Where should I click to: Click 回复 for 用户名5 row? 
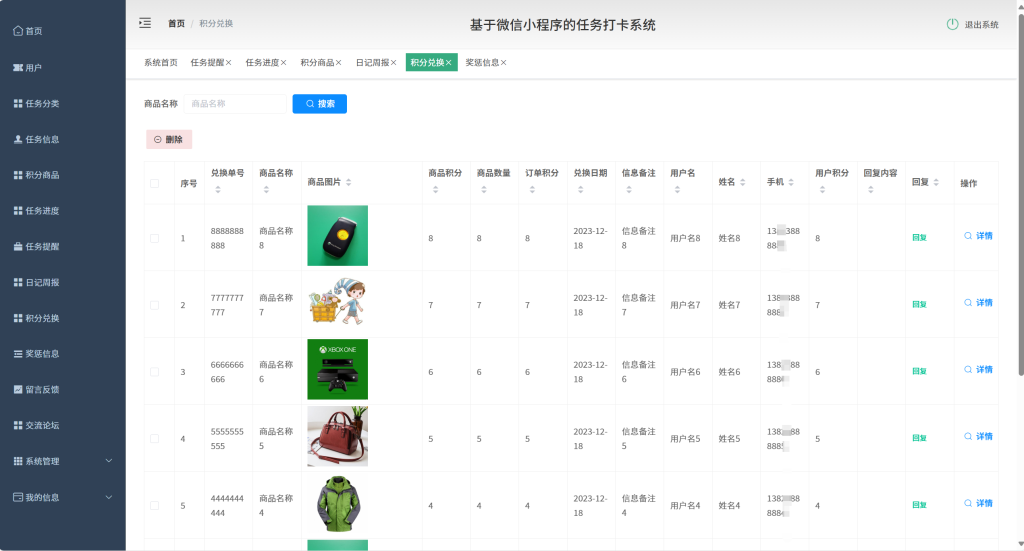click(919, 438)
